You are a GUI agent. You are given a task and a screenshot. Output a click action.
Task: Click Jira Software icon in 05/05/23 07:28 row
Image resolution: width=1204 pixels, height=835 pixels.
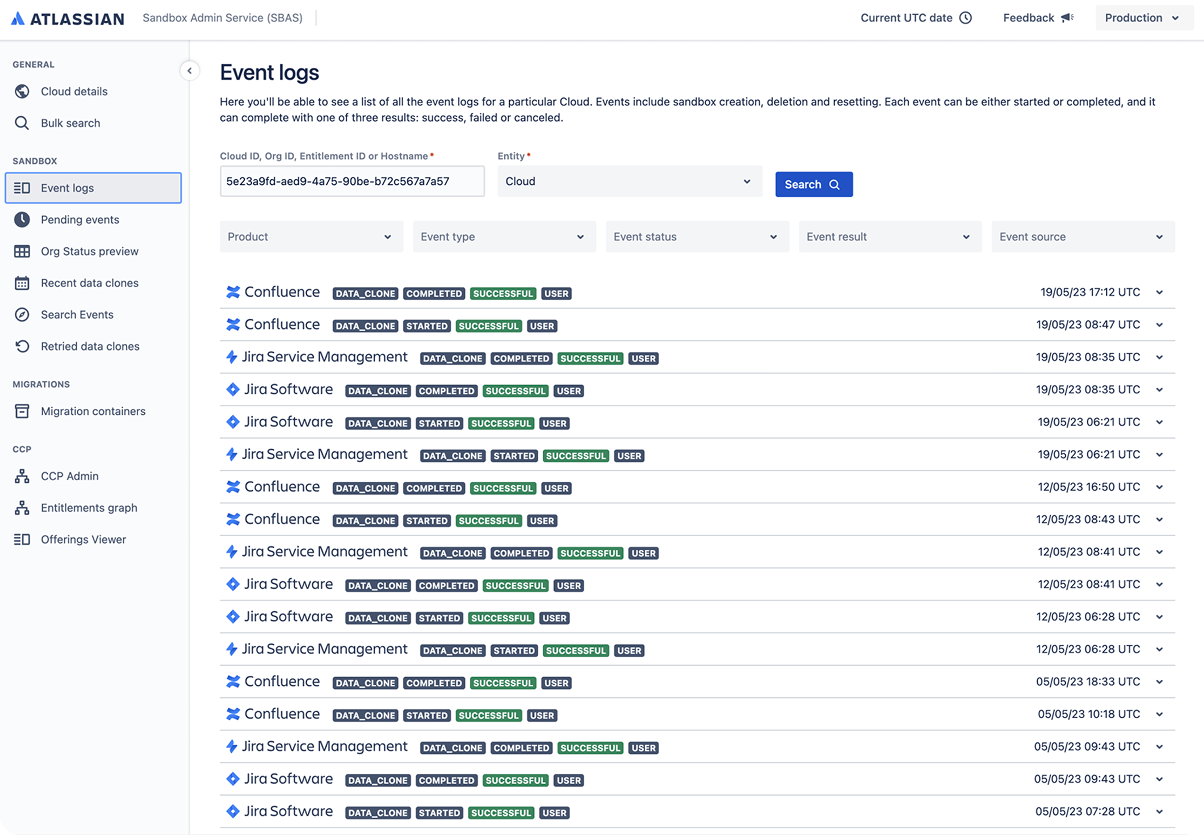(x=233, y=811)
